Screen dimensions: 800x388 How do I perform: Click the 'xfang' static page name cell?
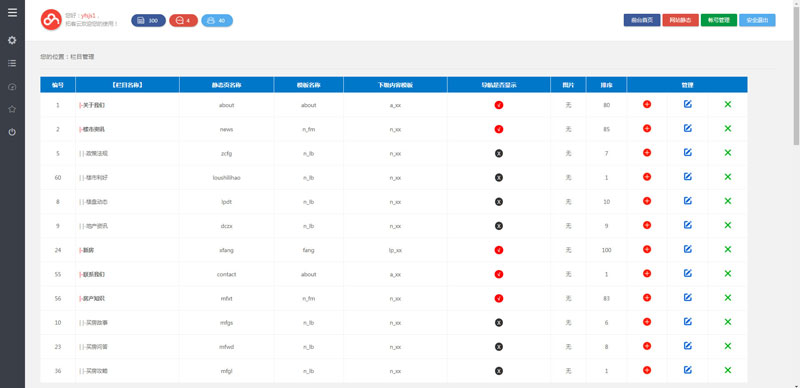(227, 250)
